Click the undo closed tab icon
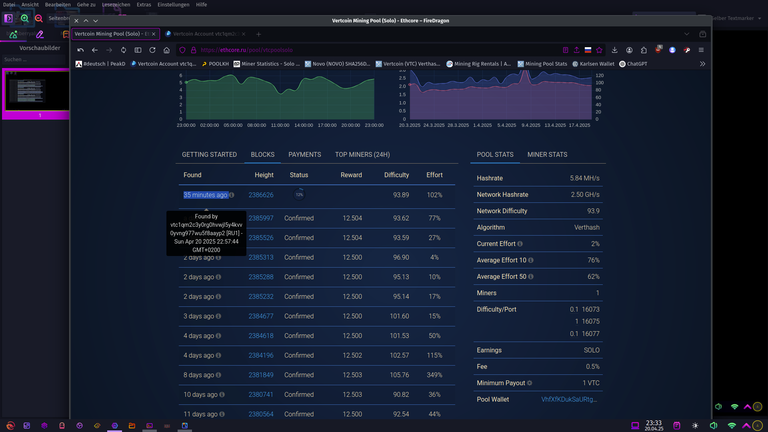 click(x=80, y=50)
